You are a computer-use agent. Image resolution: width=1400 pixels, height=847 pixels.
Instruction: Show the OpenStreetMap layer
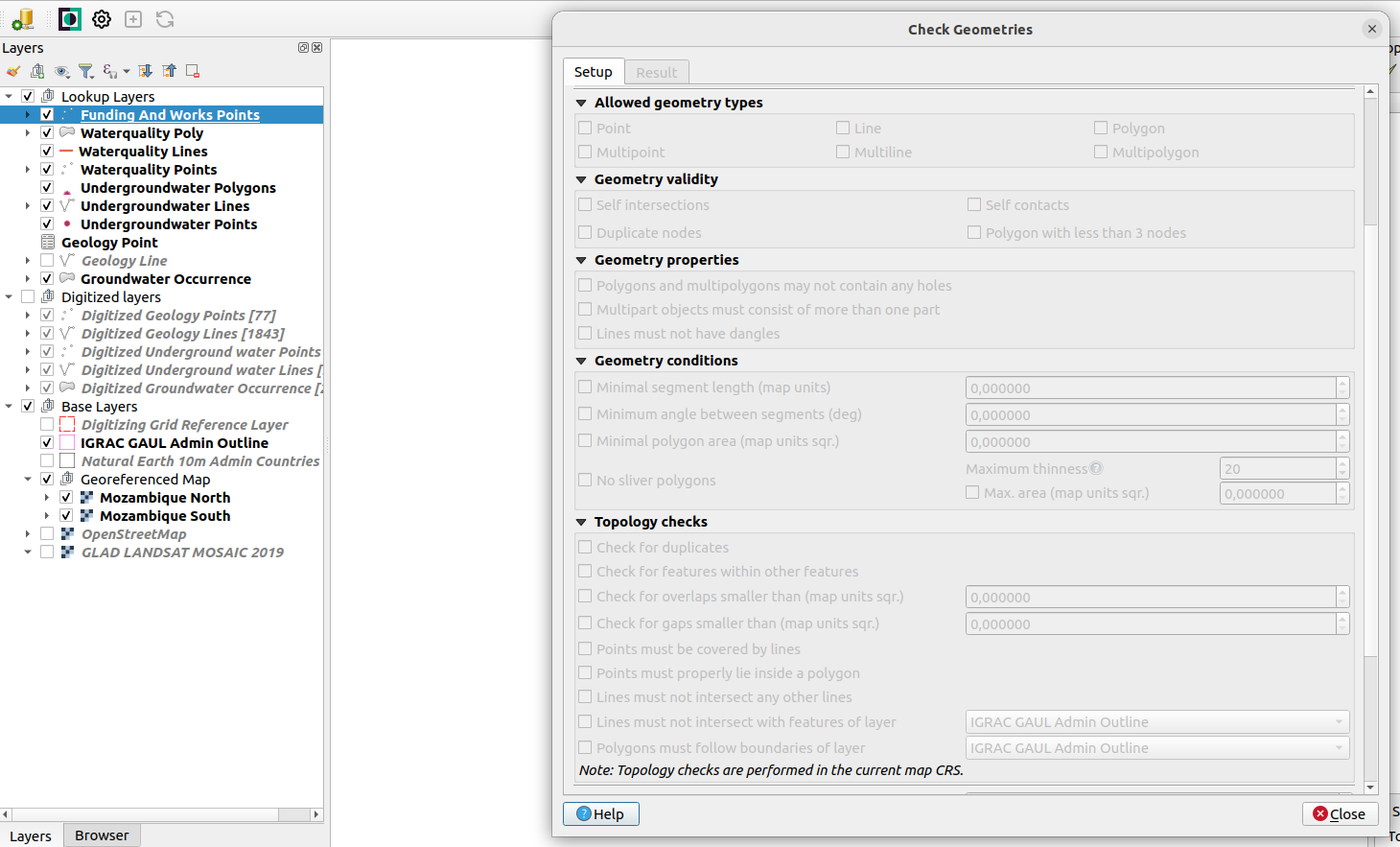[x=47, y=534]
